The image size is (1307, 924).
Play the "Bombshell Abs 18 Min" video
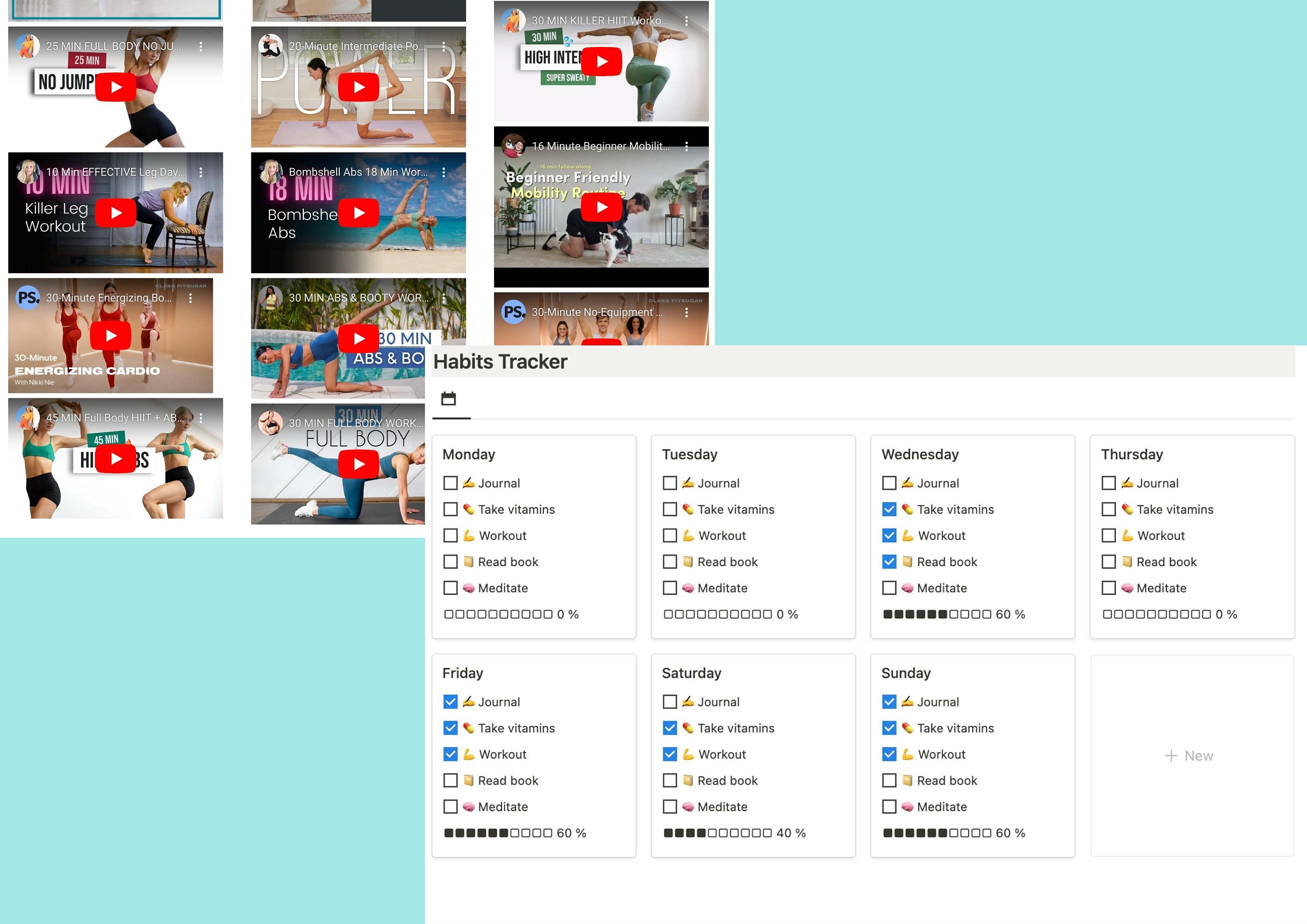(359, 212)
